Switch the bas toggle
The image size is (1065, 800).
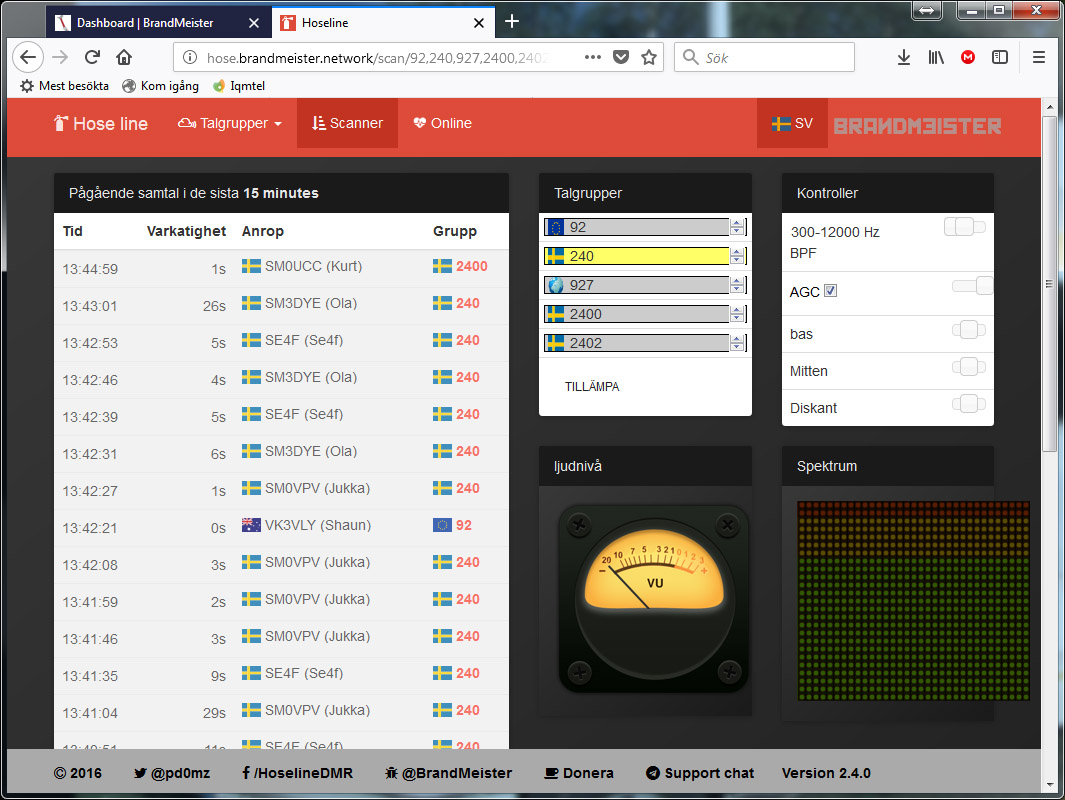point(968,330)
